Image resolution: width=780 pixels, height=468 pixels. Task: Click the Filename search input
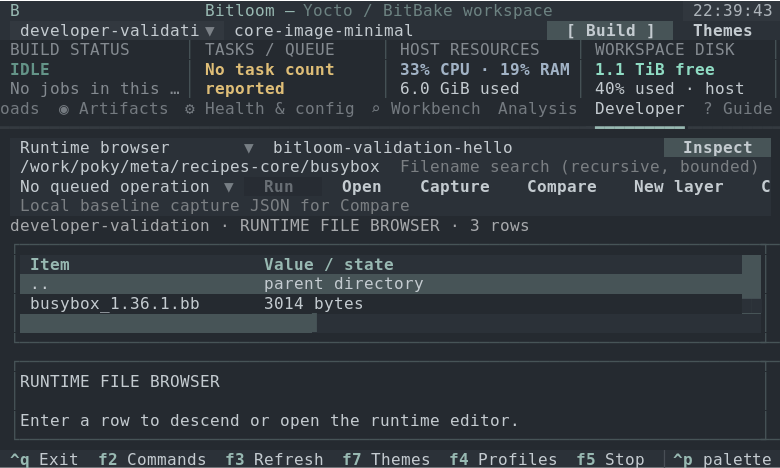click(579, 167)
